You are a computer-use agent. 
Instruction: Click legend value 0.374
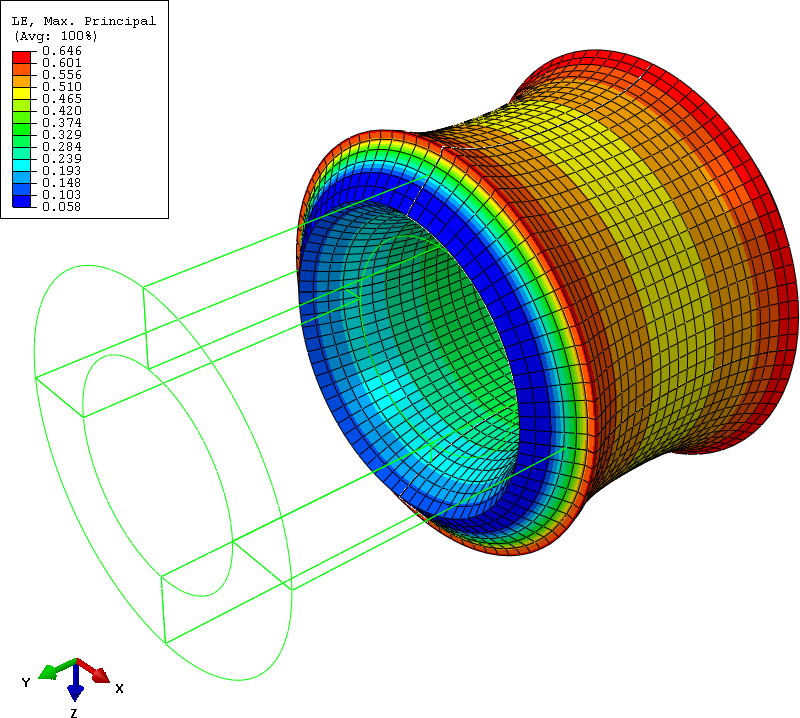(62, 123)
